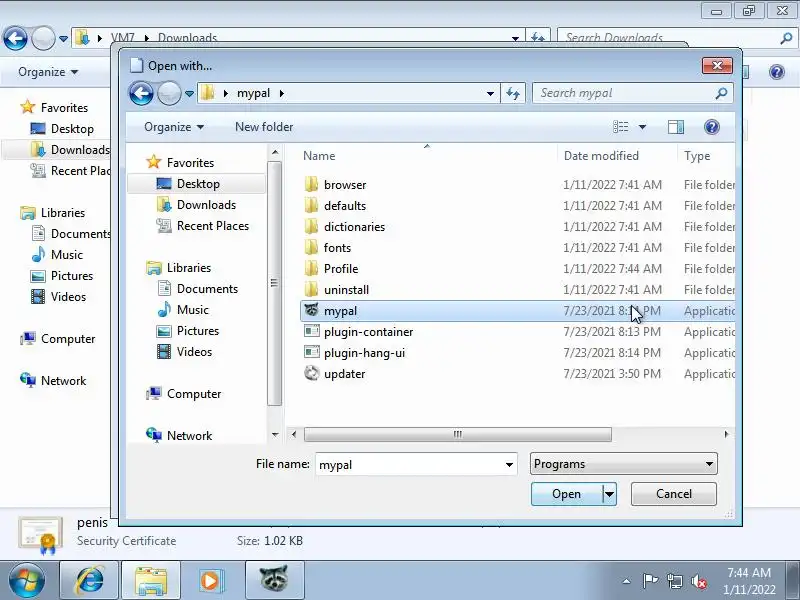
Task: Click the horizontal scrollbar thumb in file list
Action: coord(458,435)
